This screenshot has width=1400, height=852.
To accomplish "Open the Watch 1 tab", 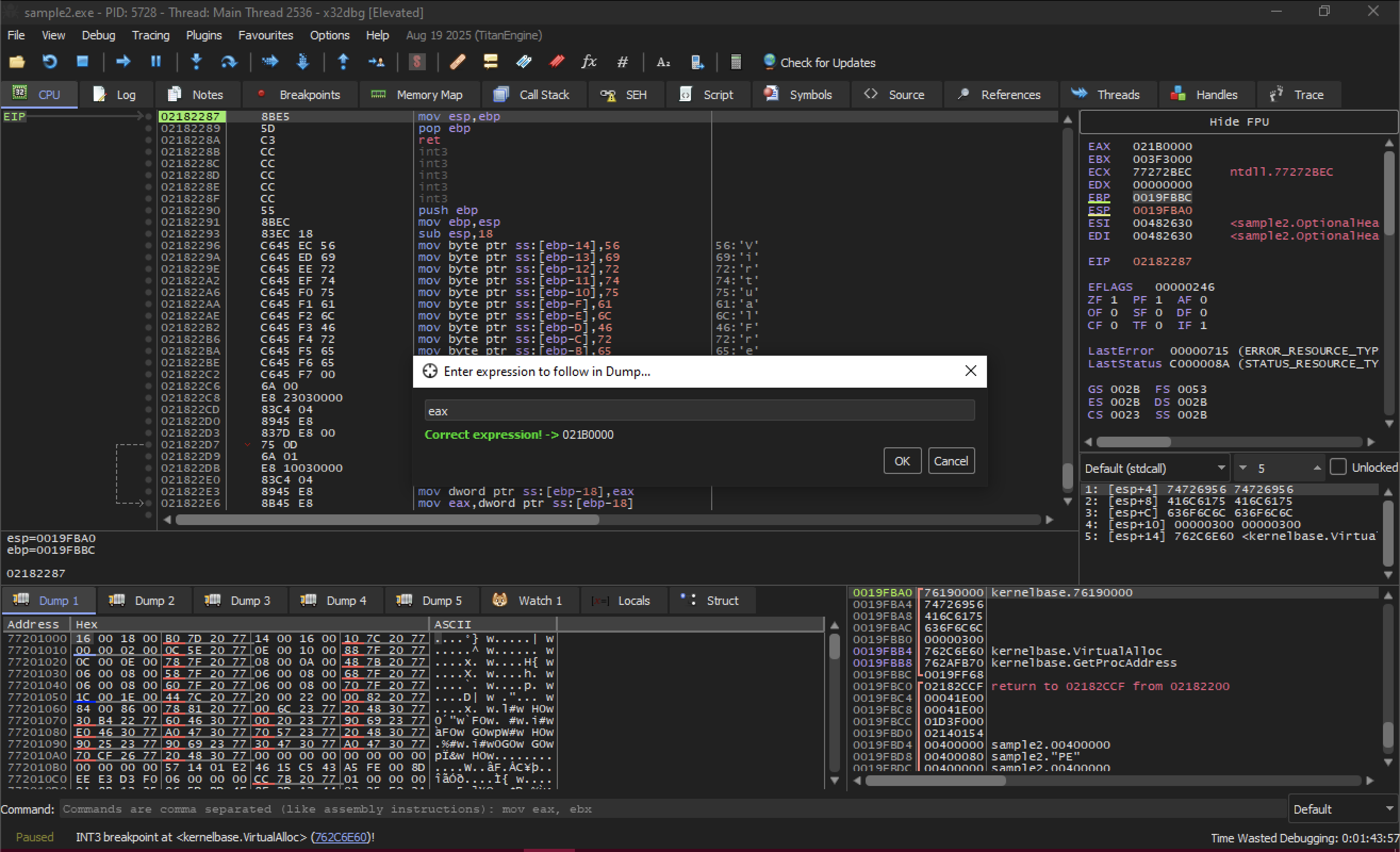I will point(529,601).
